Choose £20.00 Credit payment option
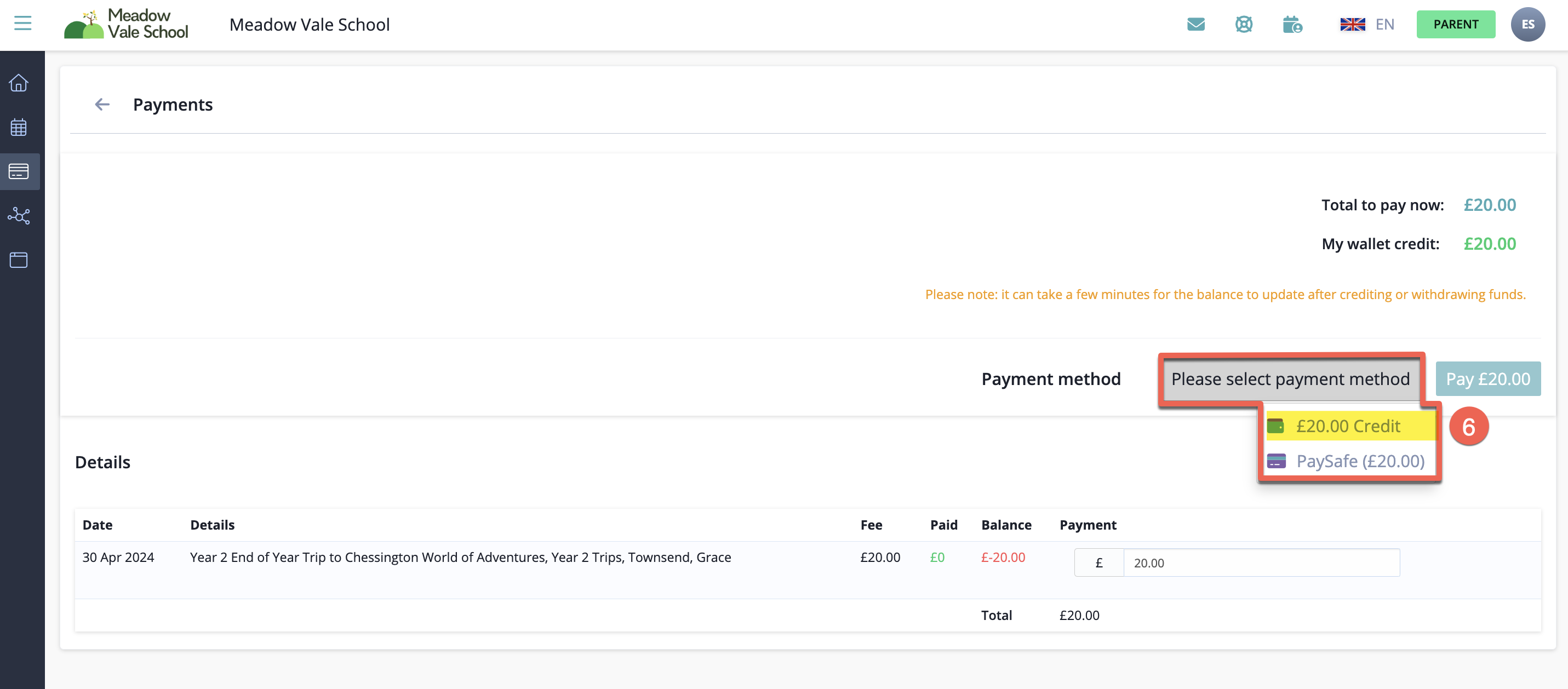 click(1348, 426)
